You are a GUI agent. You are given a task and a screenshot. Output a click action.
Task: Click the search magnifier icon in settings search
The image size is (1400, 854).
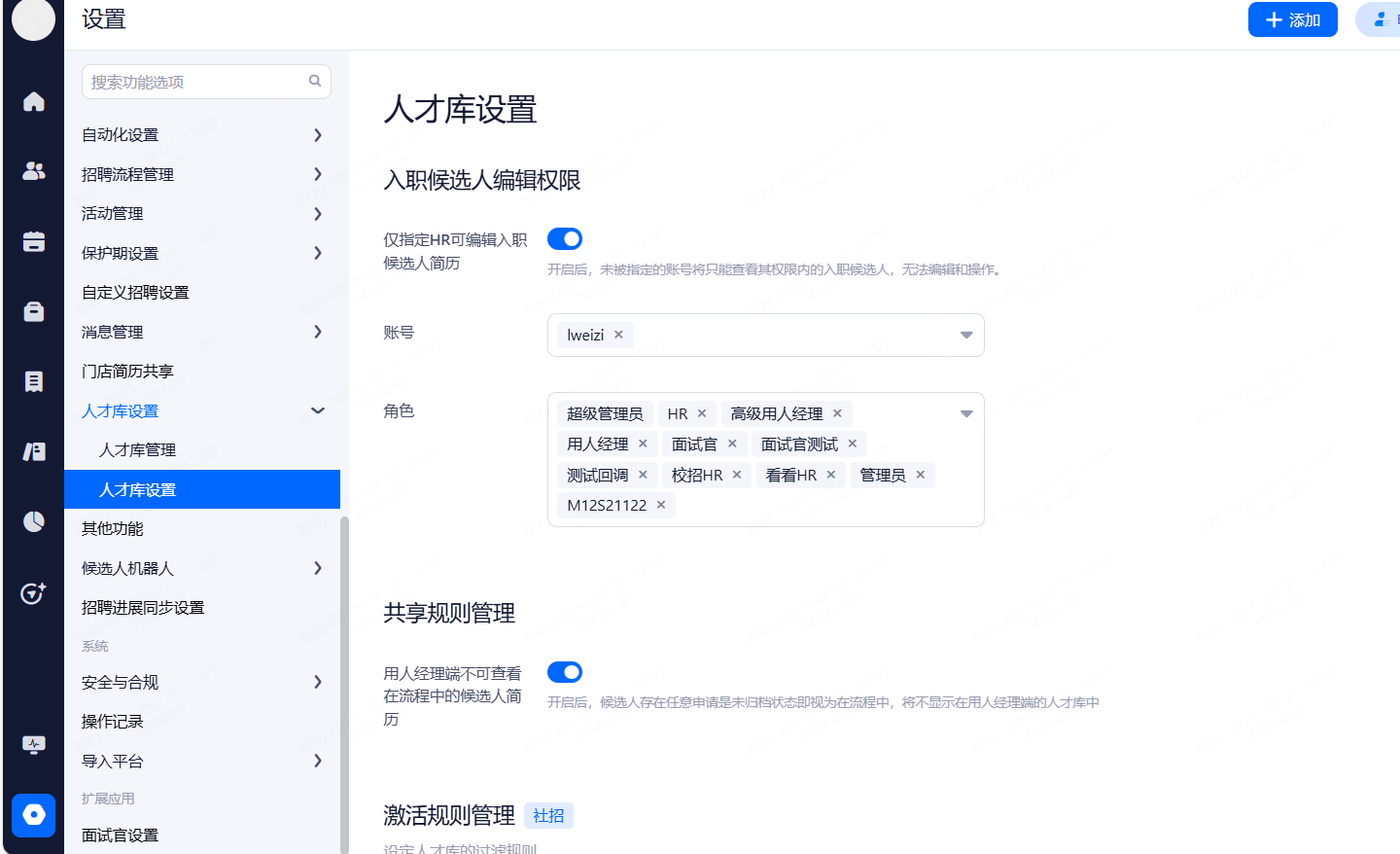[x=315, y=82]
